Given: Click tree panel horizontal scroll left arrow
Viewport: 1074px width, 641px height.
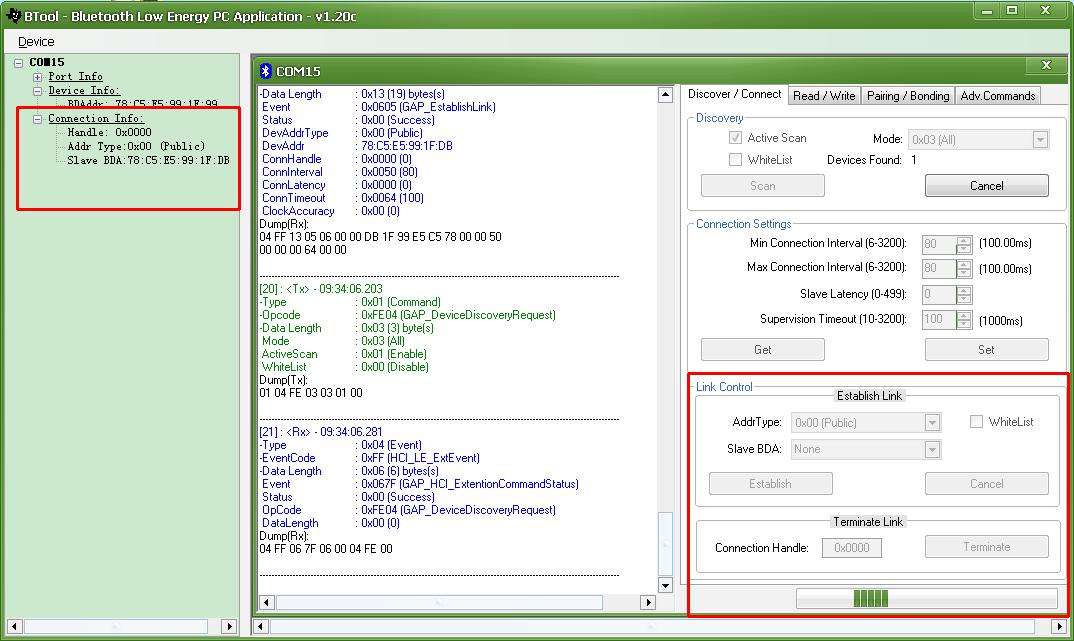Looking at the screenshot, I should 14,626.
